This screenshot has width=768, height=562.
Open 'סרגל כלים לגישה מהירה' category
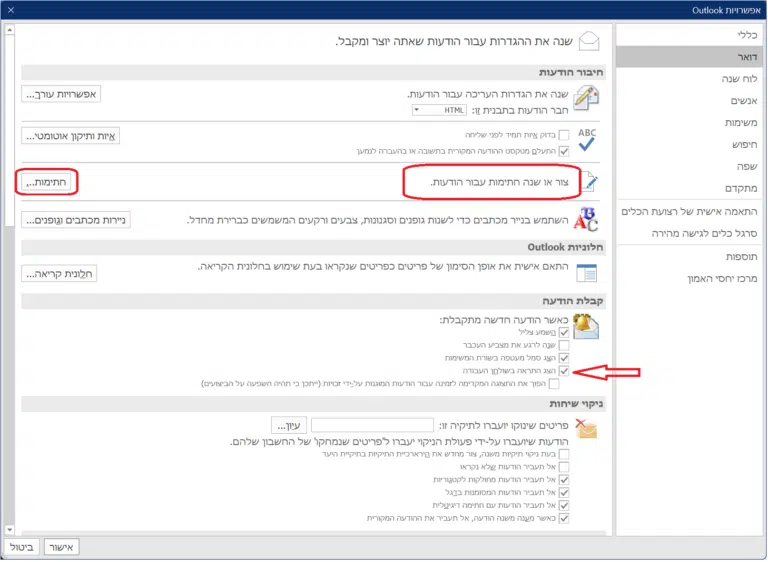pos(689,234)
